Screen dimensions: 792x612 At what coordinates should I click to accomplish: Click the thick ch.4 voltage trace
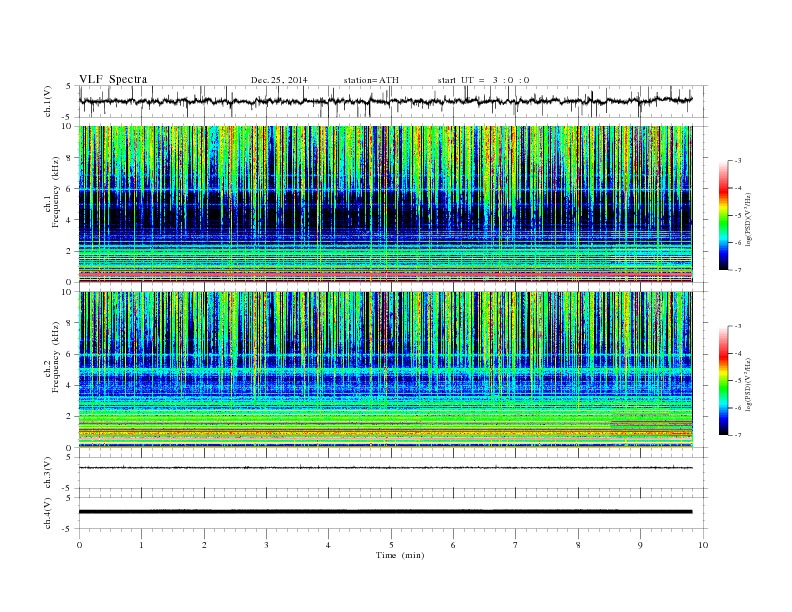point(385,512)
